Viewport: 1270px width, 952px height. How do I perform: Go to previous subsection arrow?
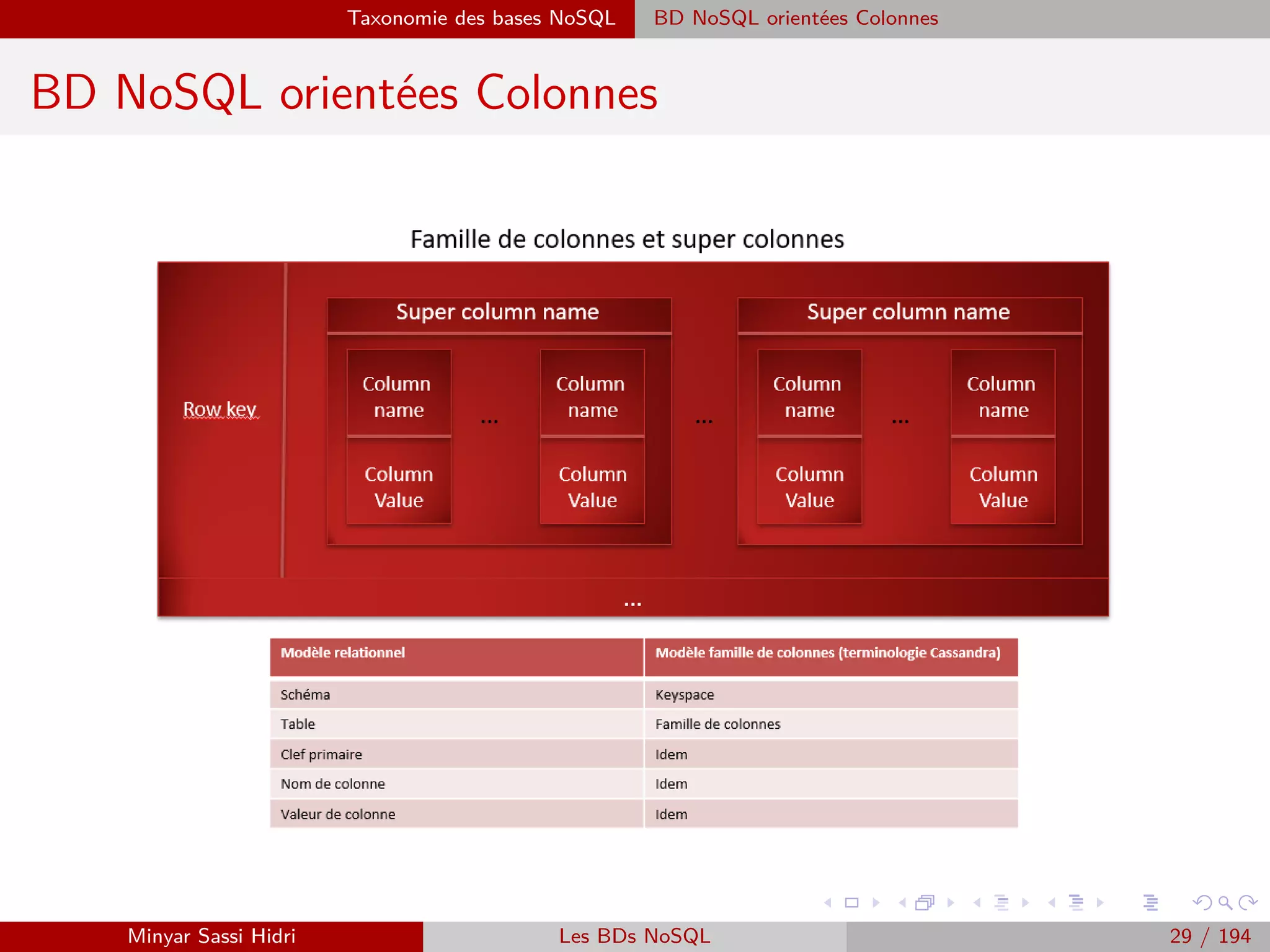(977, 903)
